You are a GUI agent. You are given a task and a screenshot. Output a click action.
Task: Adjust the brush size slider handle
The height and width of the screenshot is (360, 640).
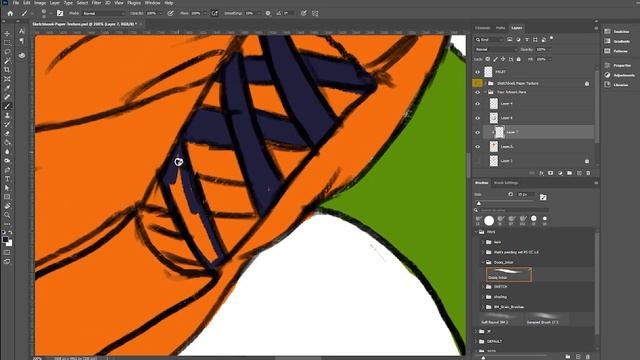[479, 203]
